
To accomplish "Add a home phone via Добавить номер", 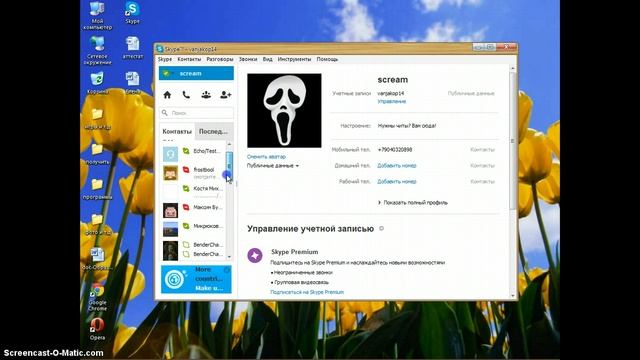I will [396, 166].
